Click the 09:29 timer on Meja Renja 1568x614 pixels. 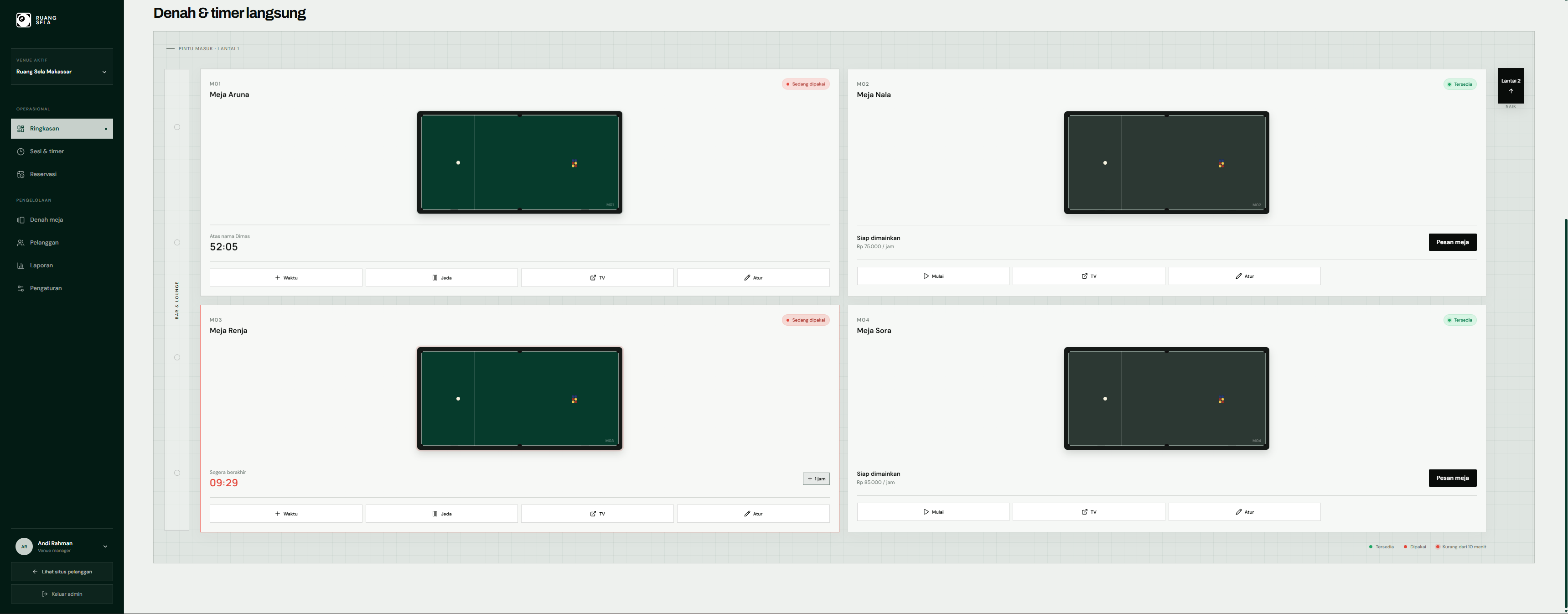click(x=224, y=483)
